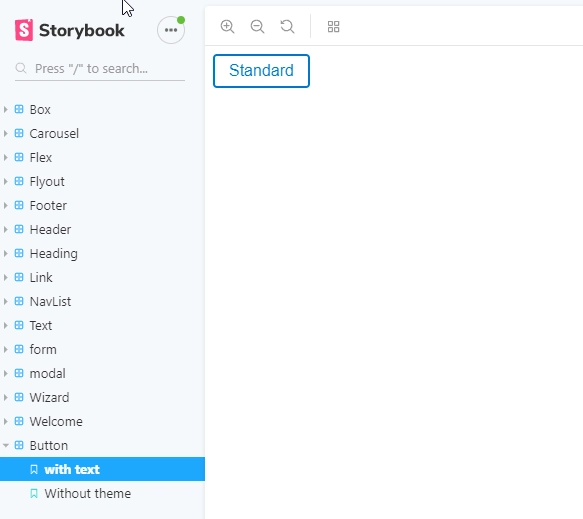The height and width of the screenshot is (519, 583).
Task: Open the 'Without theme' story
Action: [102, 493]
